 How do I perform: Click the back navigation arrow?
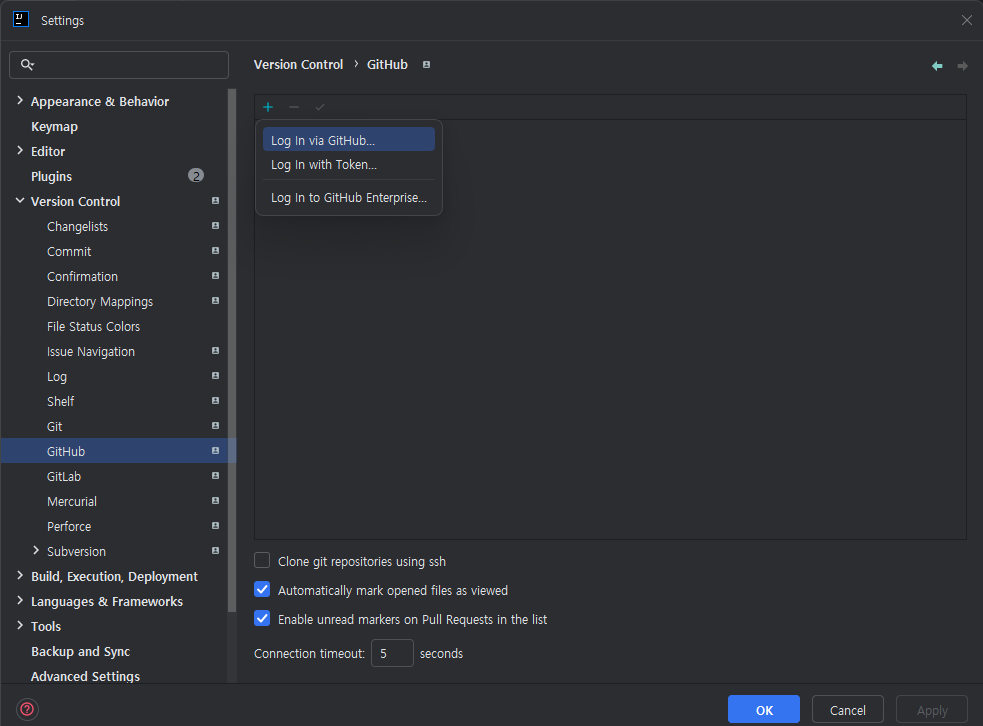[937, 66]
